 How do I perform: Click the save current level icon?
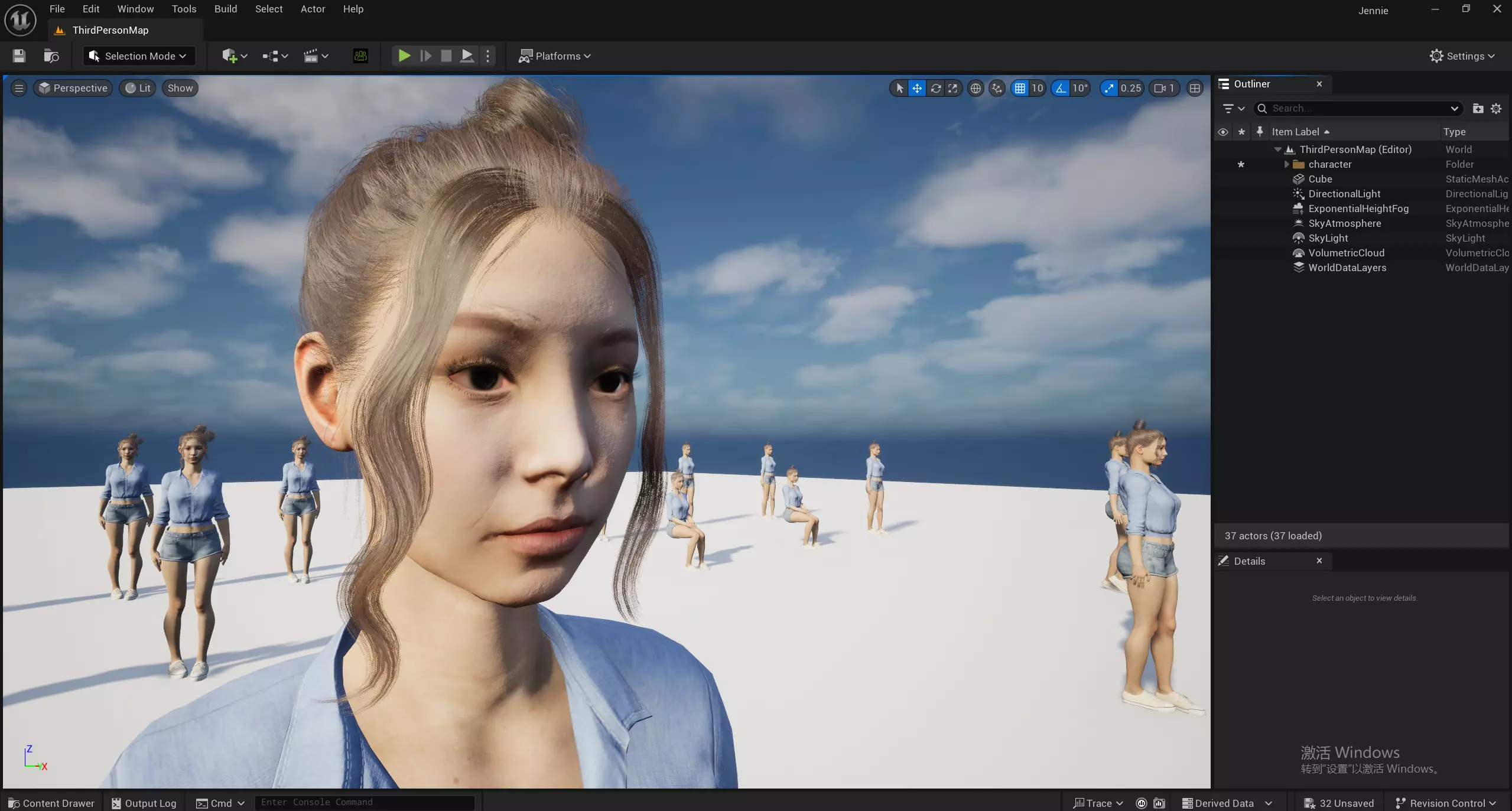[x=19, y=56]
